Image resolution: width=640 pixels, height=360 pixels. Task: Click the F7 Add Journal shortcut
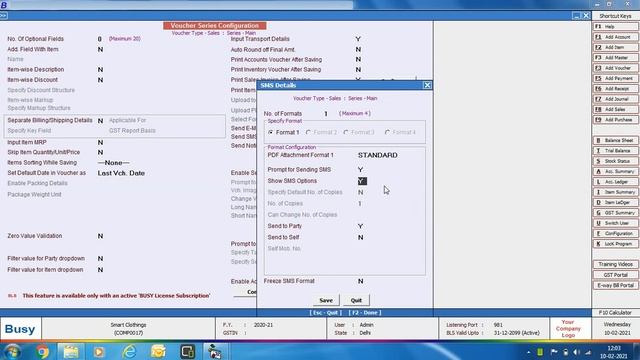pyautogui.click(x=616, y=99)
